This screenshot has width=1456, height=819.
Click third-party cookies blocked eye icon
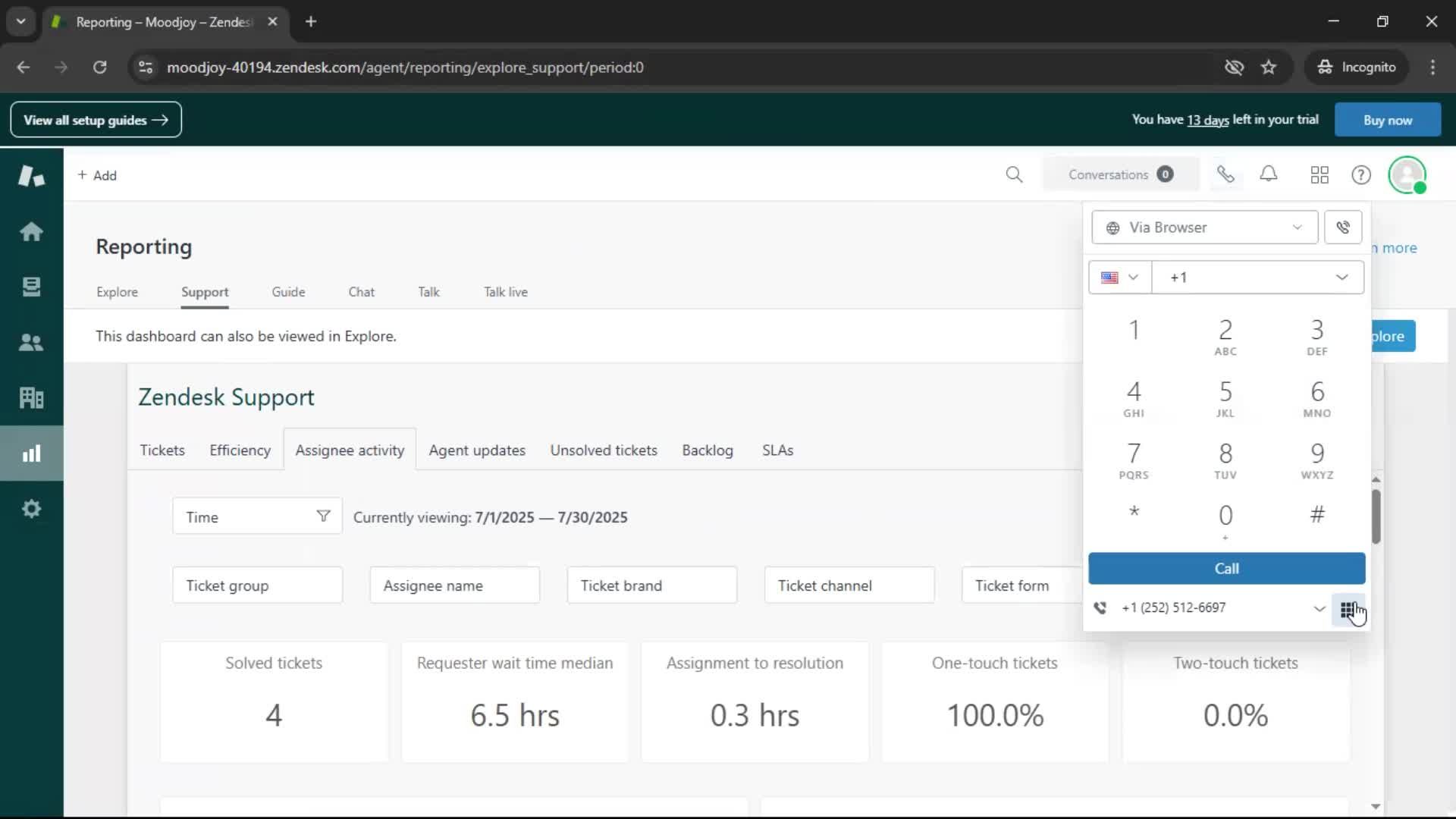1234,67
